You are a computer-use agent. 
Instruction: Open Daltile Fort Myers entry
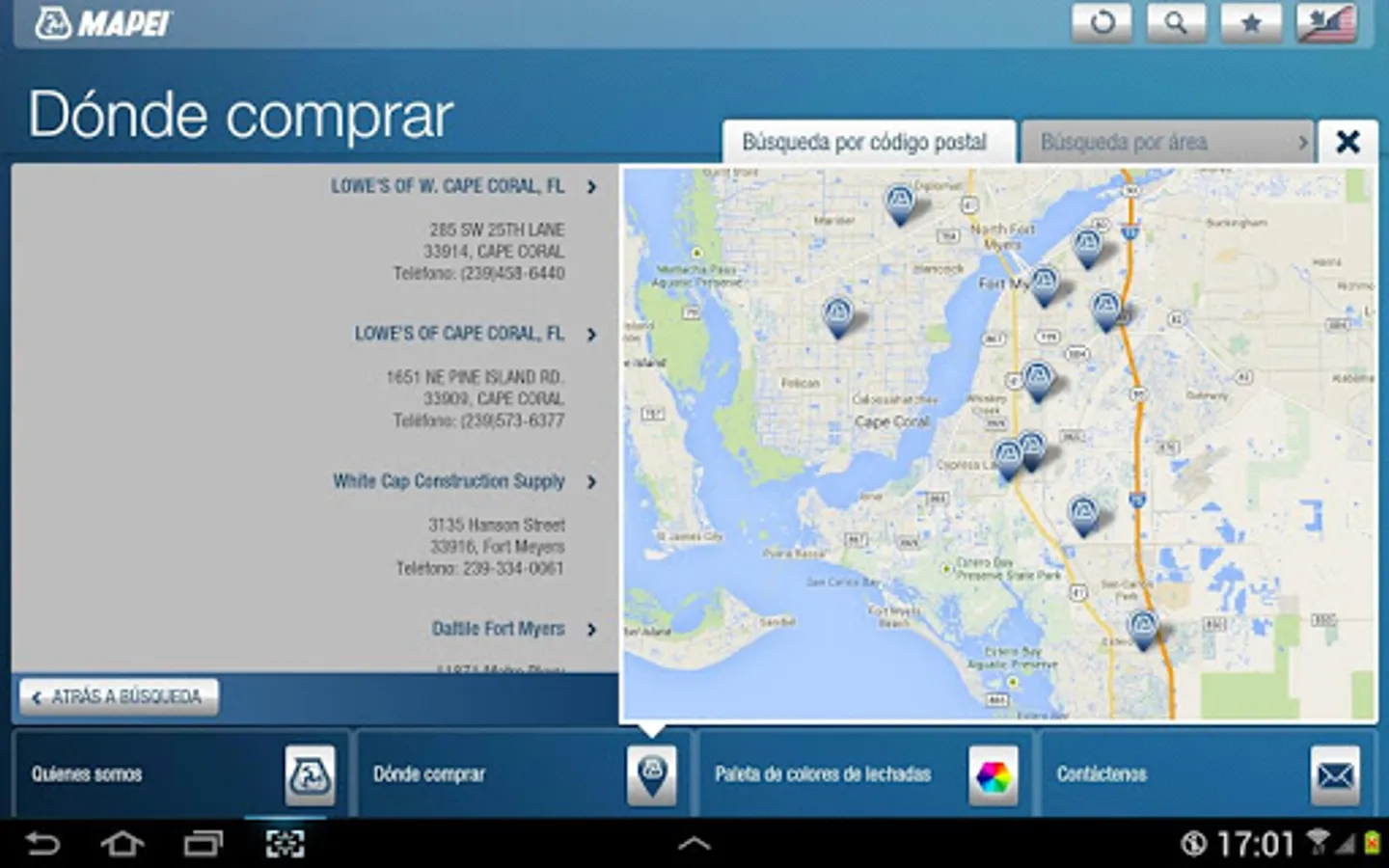tap(498, 629)
